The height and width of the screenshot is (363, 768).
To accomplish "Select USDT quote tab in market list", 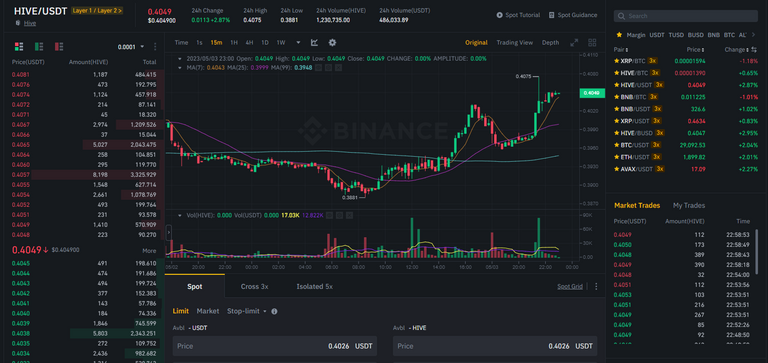I will (x=657, y=35).
